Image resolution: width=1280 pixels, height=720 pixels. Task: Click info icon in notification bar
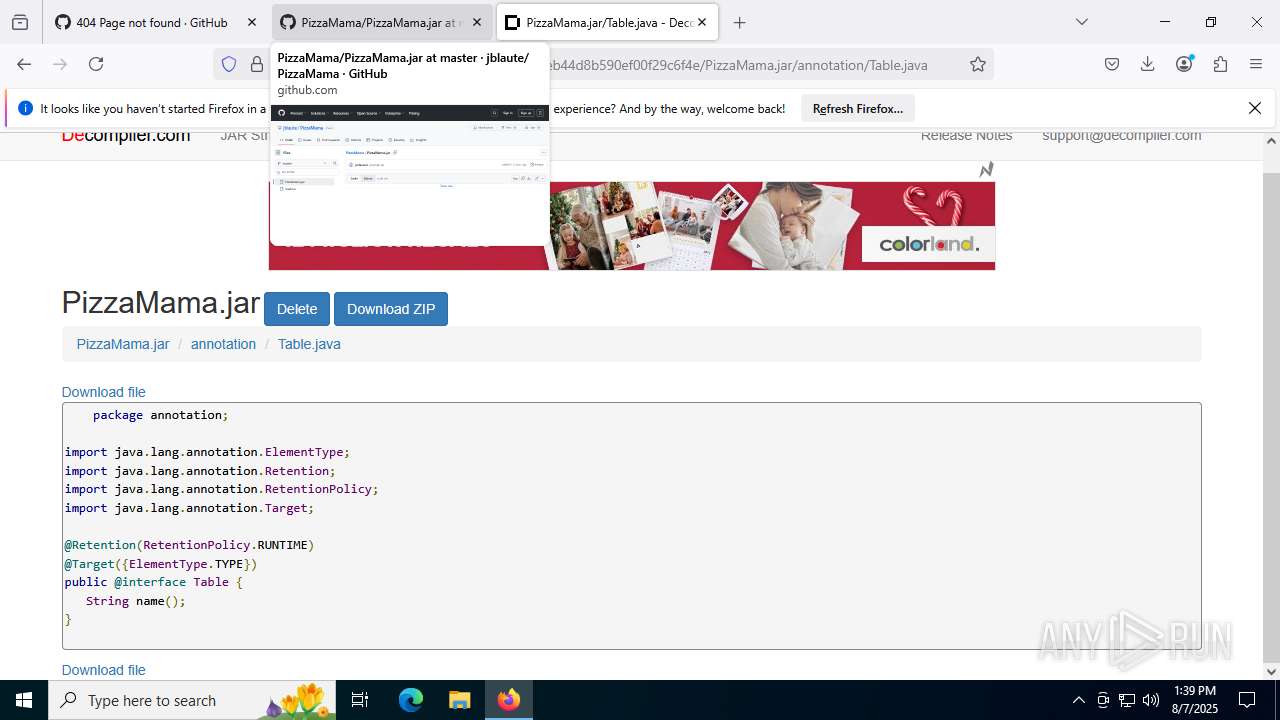tap(25, 108)
